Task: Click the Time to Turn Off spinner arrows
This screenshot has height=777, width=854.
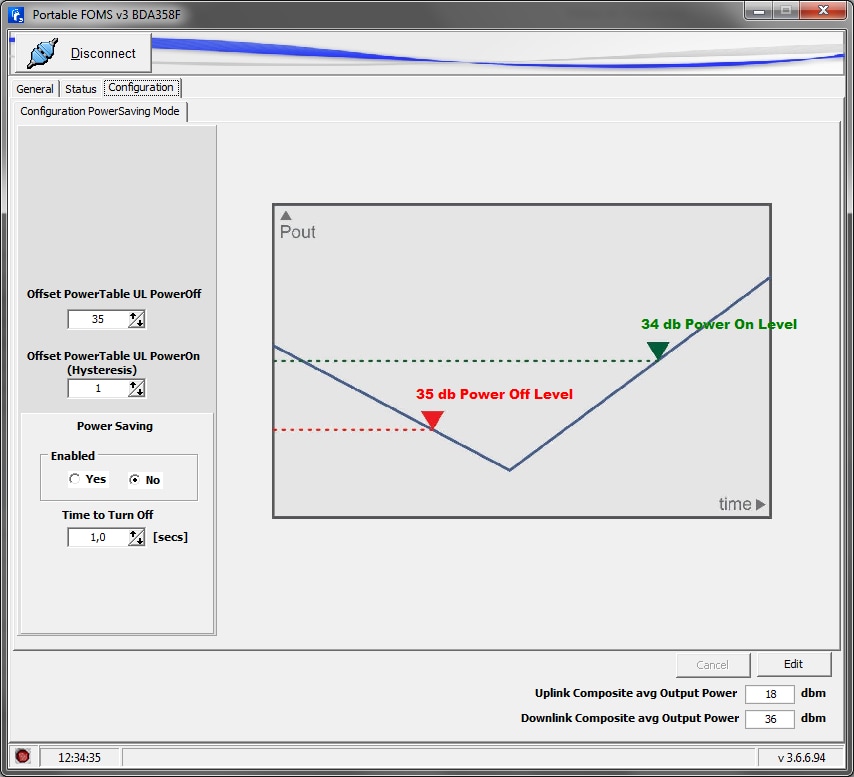Action: point(137,537)
